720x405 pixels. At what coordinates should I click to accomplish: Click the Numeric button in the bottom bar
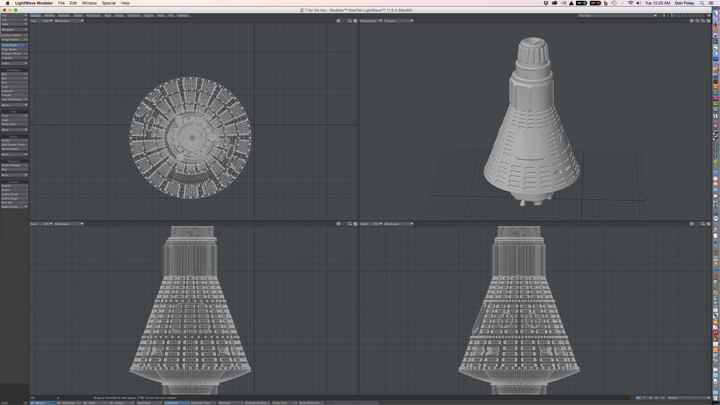[230, 403]
